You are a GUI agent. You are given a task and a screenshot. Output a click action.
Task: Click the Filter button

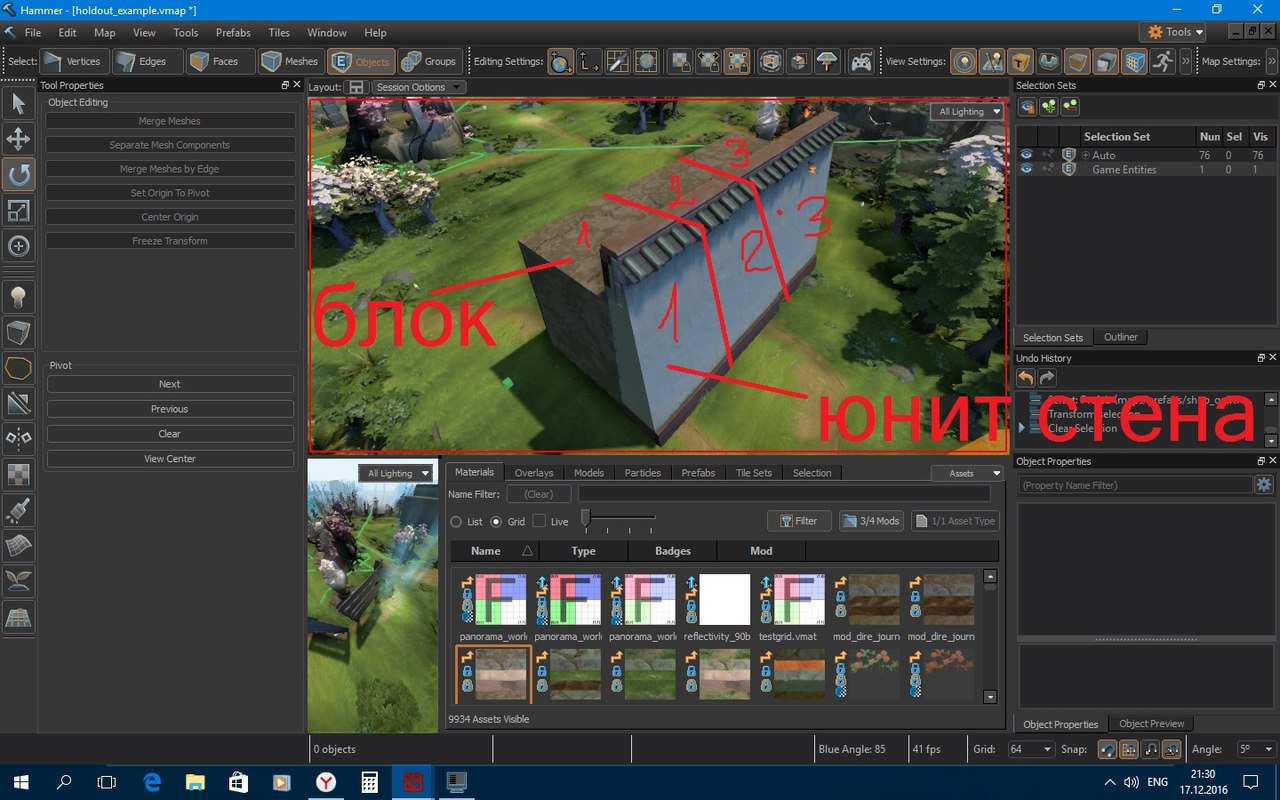point(798,521)
